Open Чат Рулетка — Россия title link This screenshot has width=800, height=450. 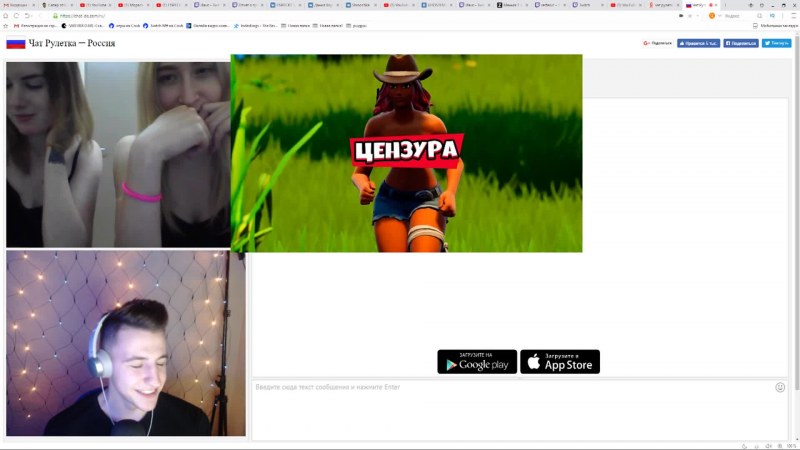pyautogui.click(x=72, y=43)
